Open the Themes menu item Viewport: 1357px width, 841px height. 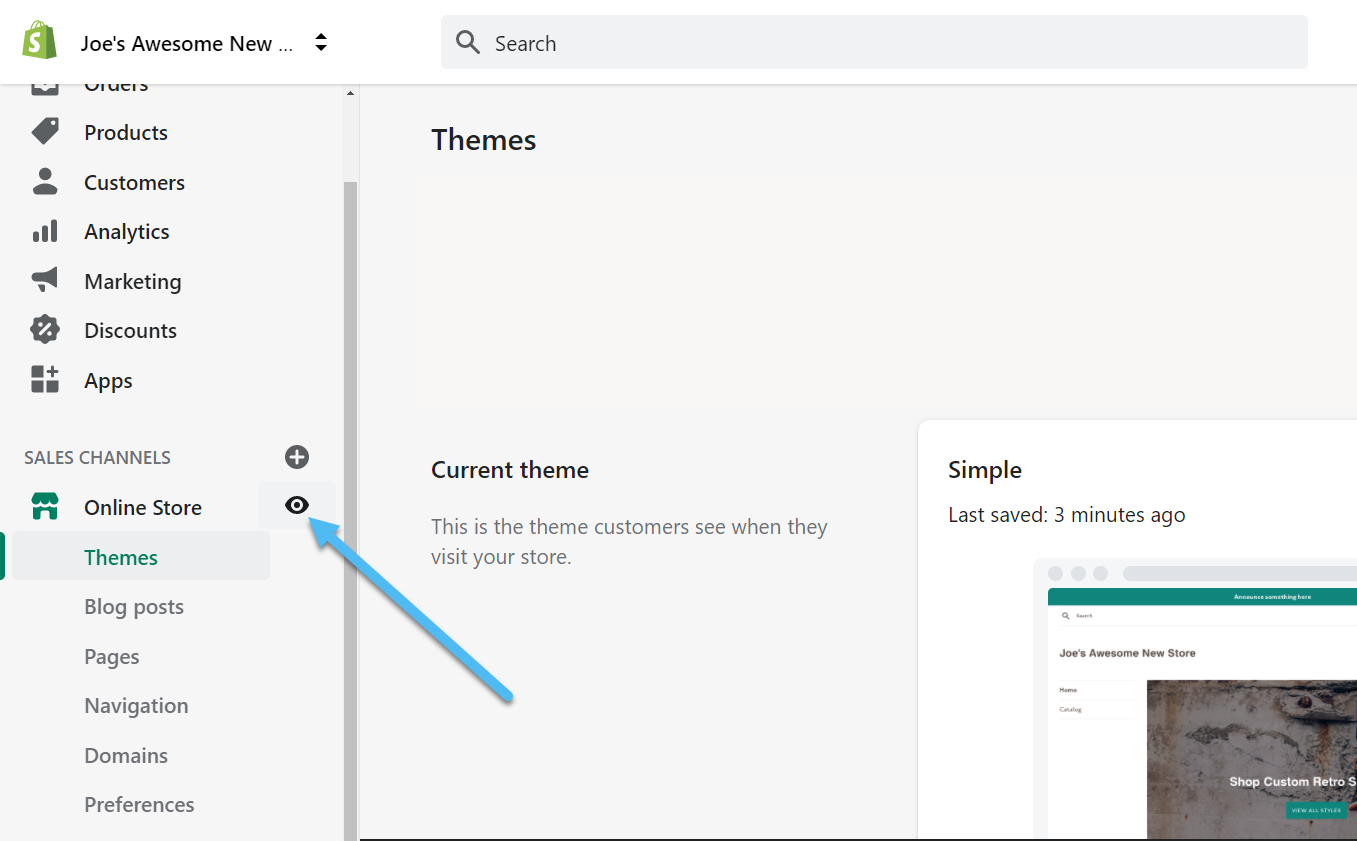tap(121, 557)
